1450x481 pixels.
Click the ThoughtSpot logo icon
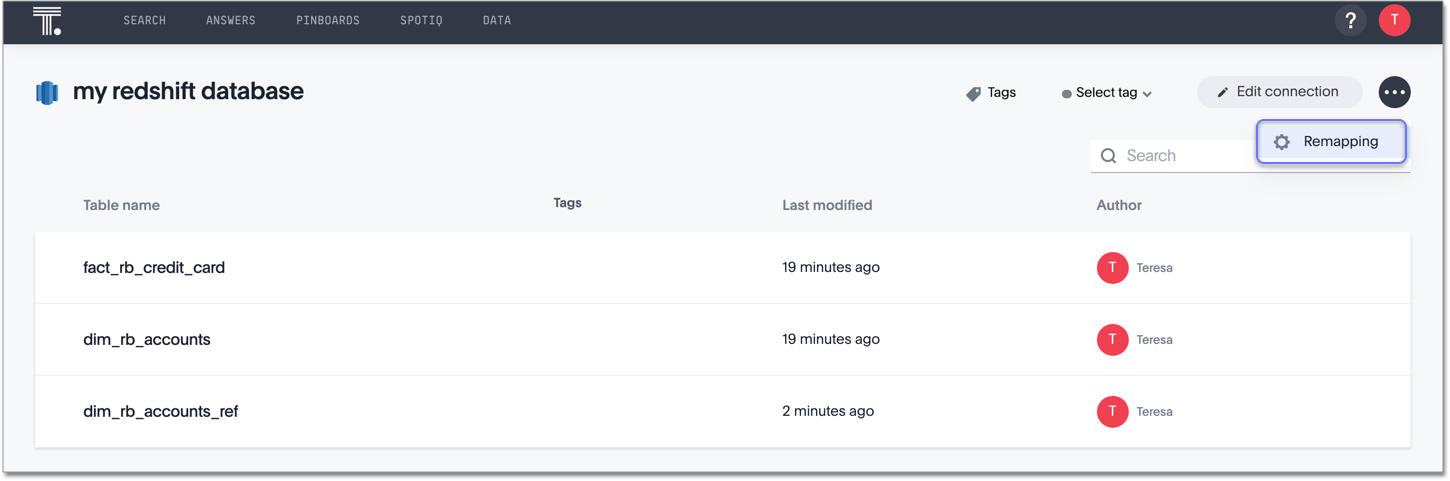pos(47,21)
